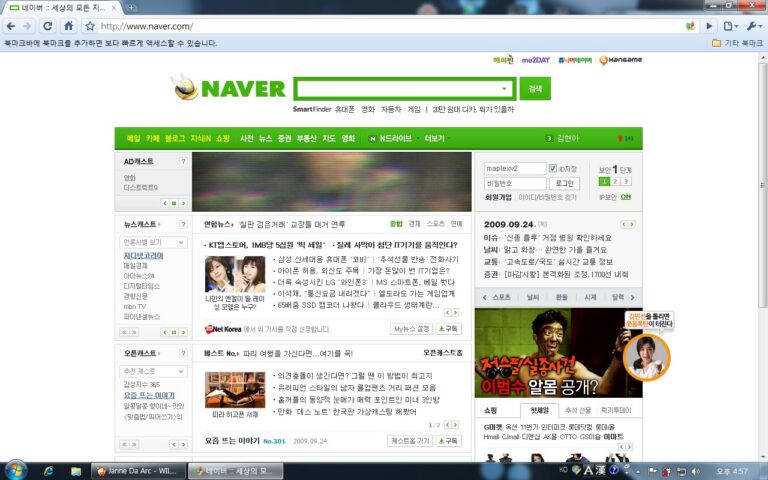Select security level 2
Image resolution: width=768 pixels, height=480 pixels.
click(615, 182)
